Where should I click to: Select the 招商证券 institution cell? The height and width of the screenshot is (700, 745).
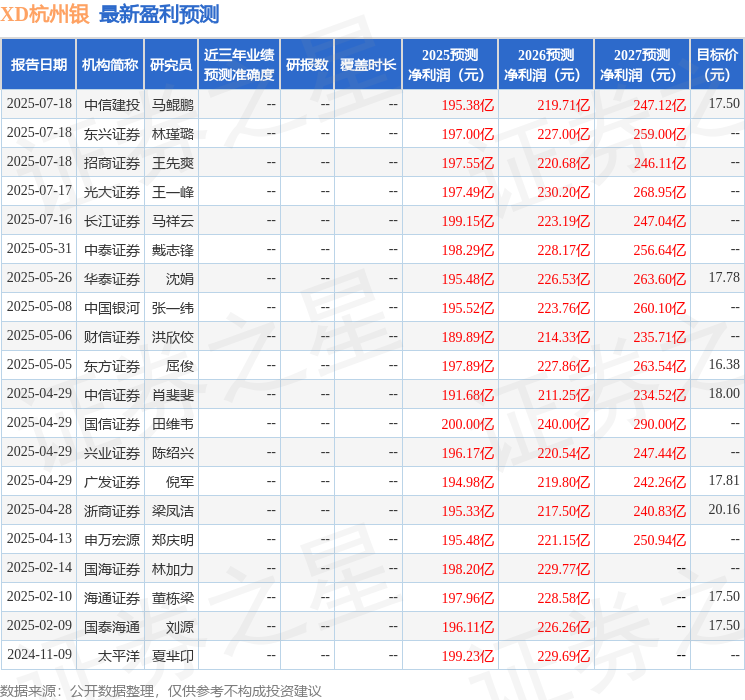pyautogui.click(x=112, y=163)
